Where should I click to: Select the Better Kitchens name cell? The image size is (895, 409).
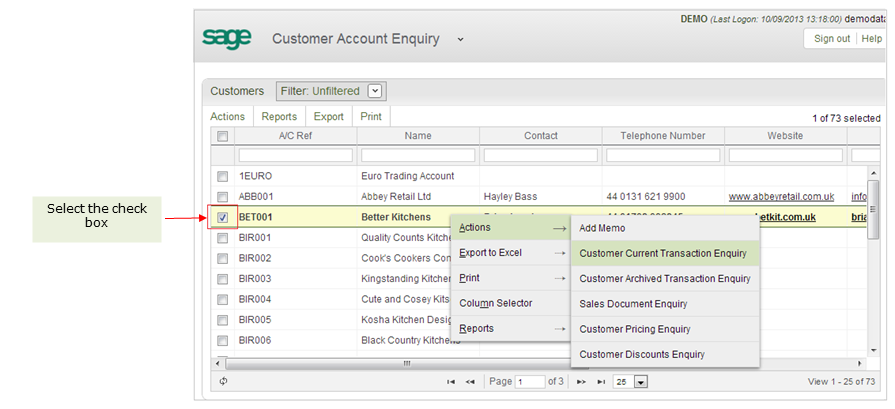[x=396, y=217]
